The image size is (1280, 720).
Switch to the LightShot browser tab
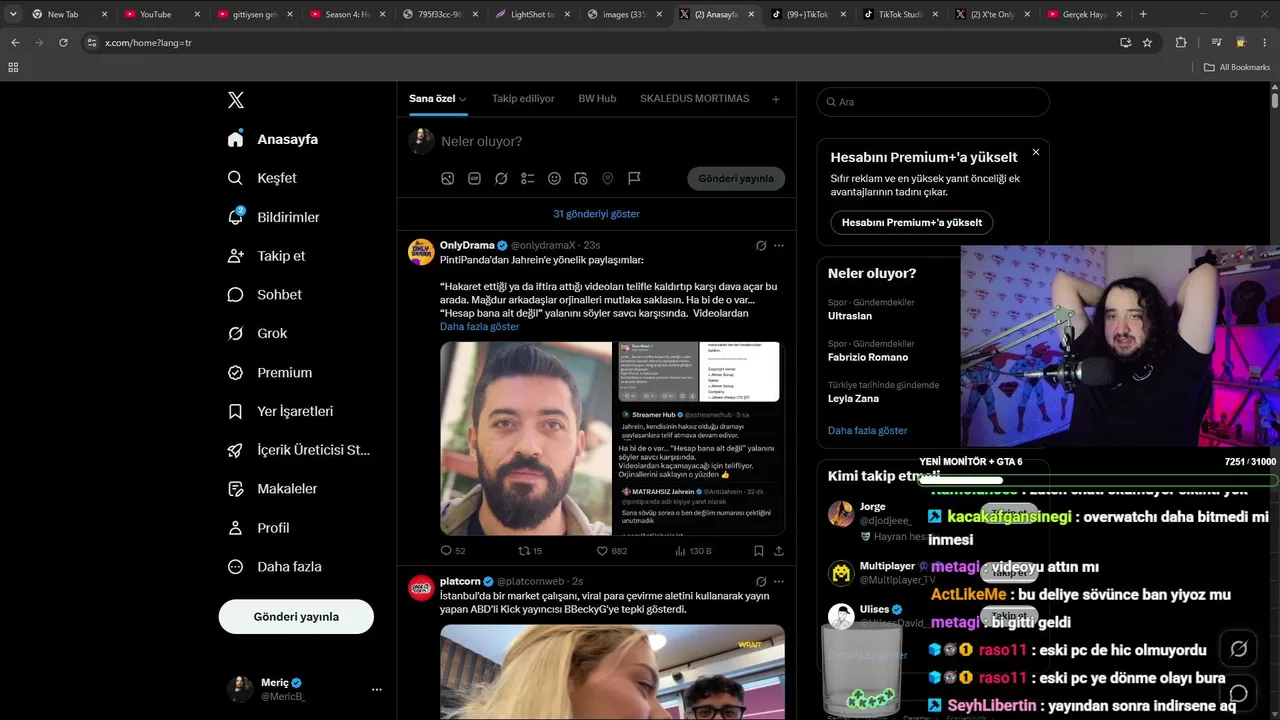533,14
